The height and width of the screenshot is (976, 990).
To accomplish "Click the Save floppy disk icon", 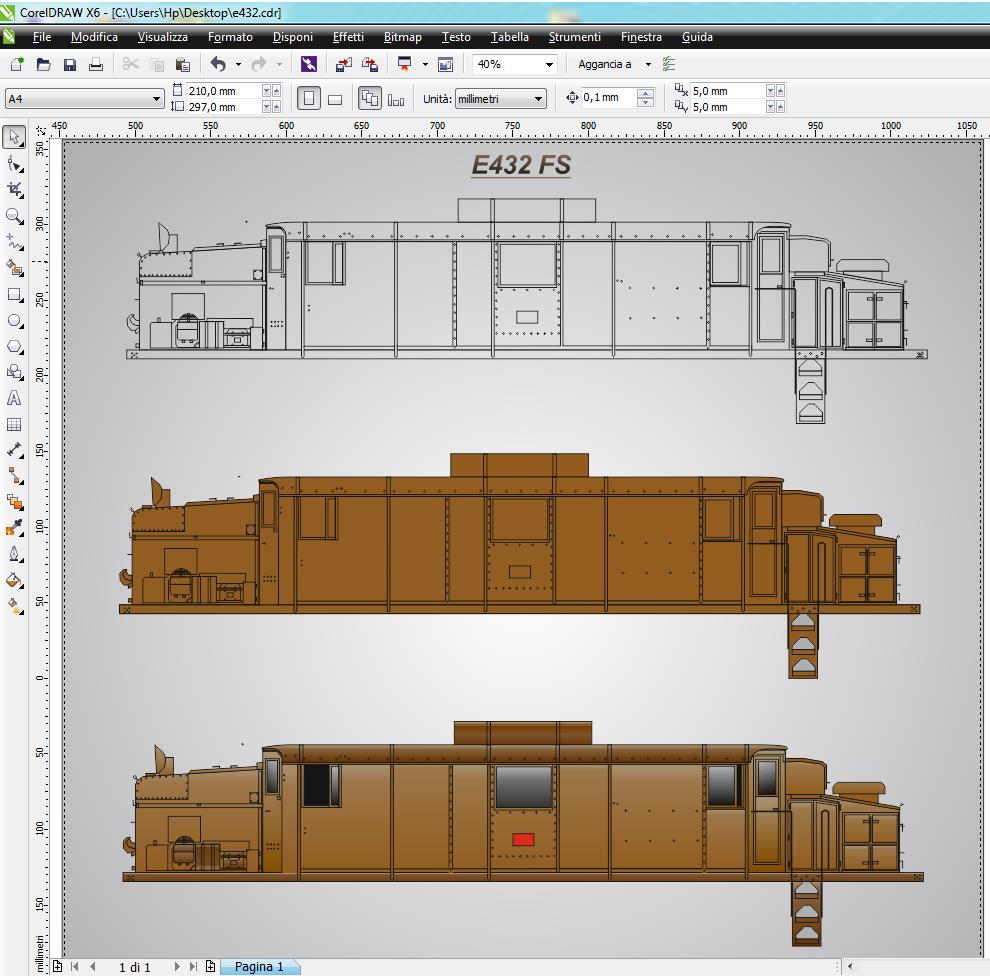I will point(70,64).
